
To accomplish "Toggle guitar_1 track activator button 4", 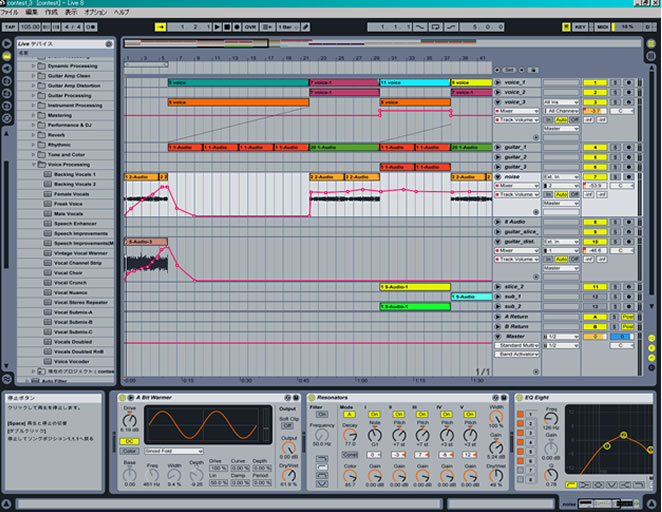I will pyautogui.click(x=595, y=148).
